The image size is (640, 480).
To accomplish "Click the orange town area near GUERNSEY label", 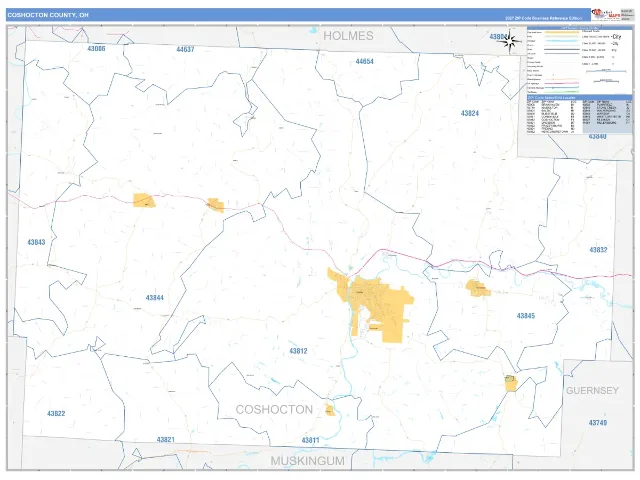I will coord(511,384).
